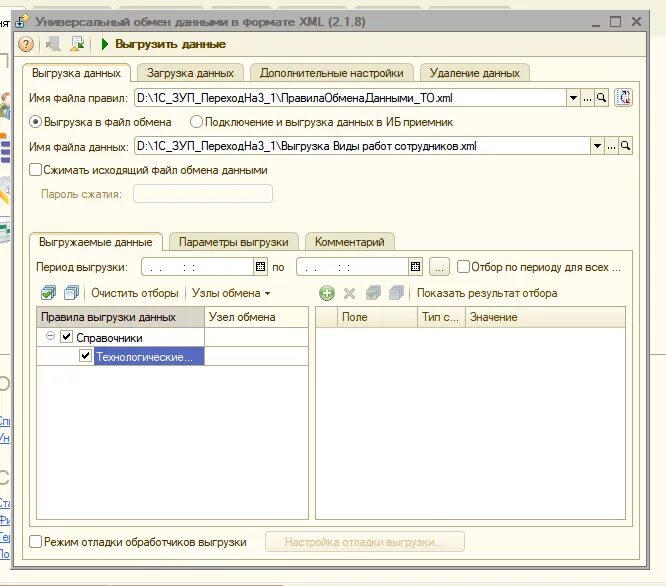Image resolution: width=666 pixels, height=586 pixels.
Task: Open the Узлы обмена dropdown menu
Action: (231, 293)
